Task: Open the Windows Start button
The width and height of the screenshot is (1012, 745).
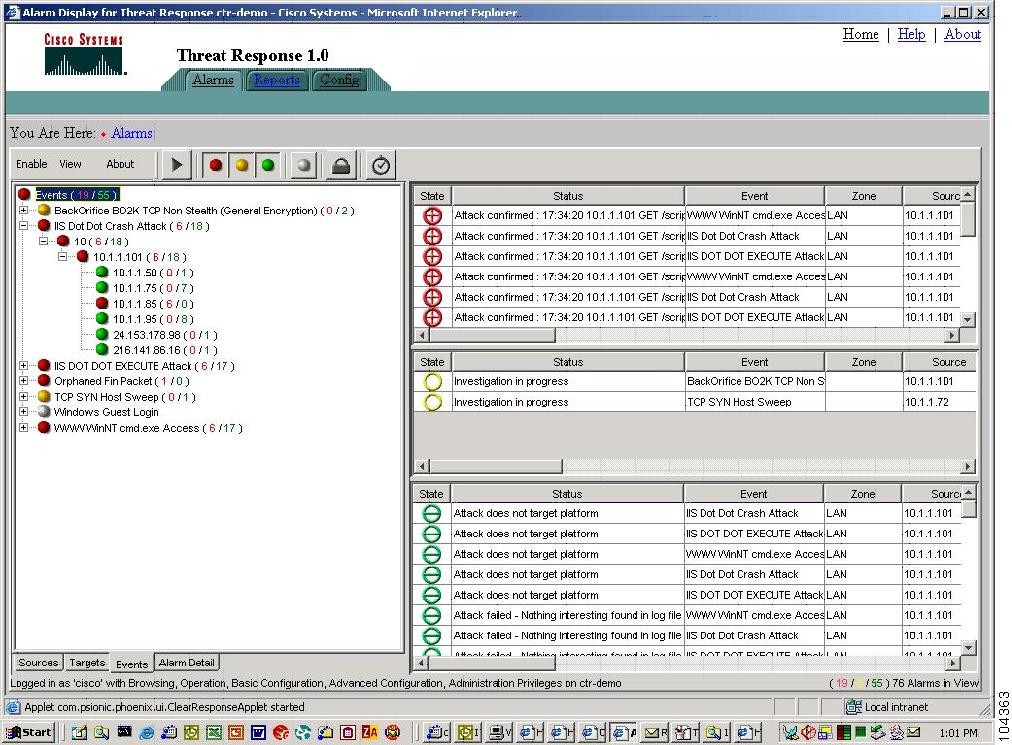Action: pyautogui.click(x=29, y=732)
